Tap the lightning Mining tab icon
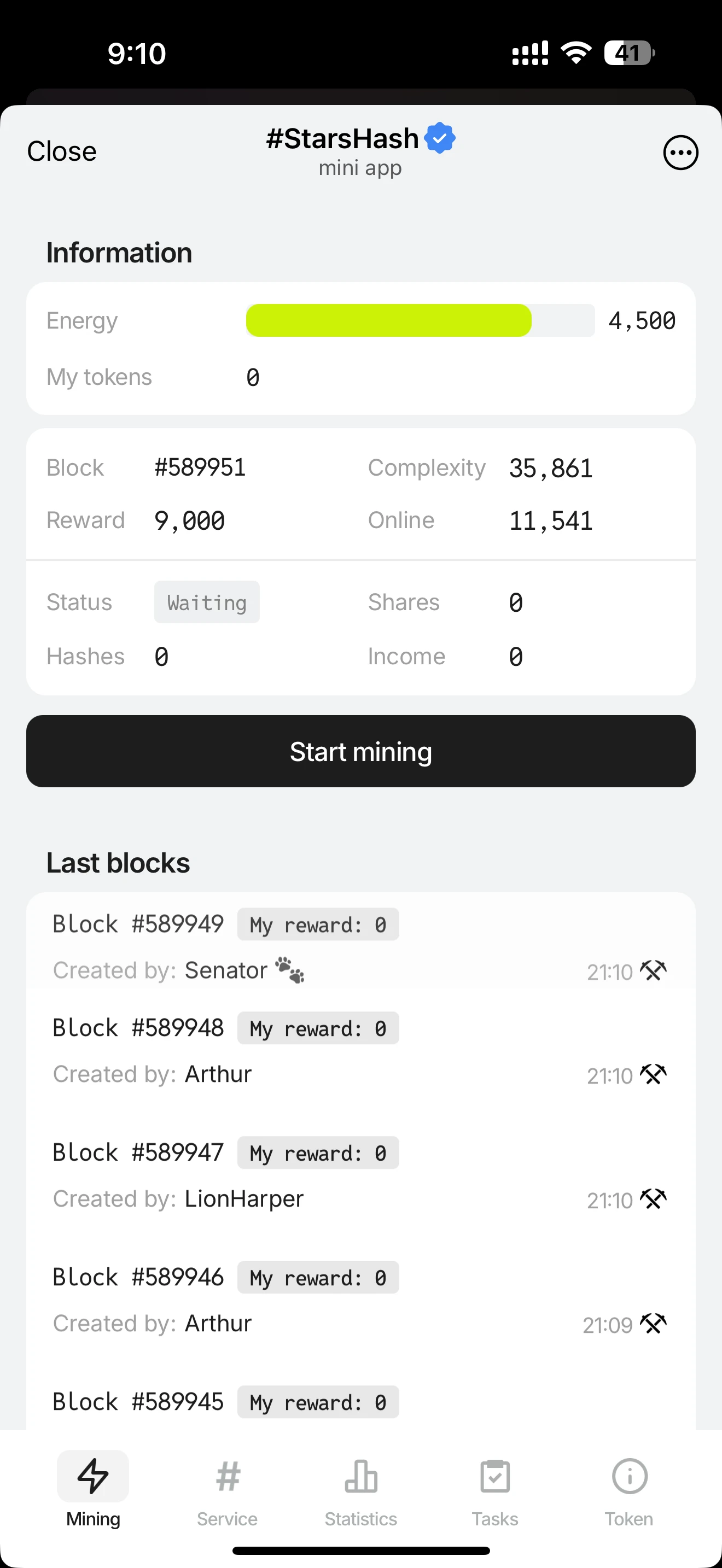 [93, 1476]
